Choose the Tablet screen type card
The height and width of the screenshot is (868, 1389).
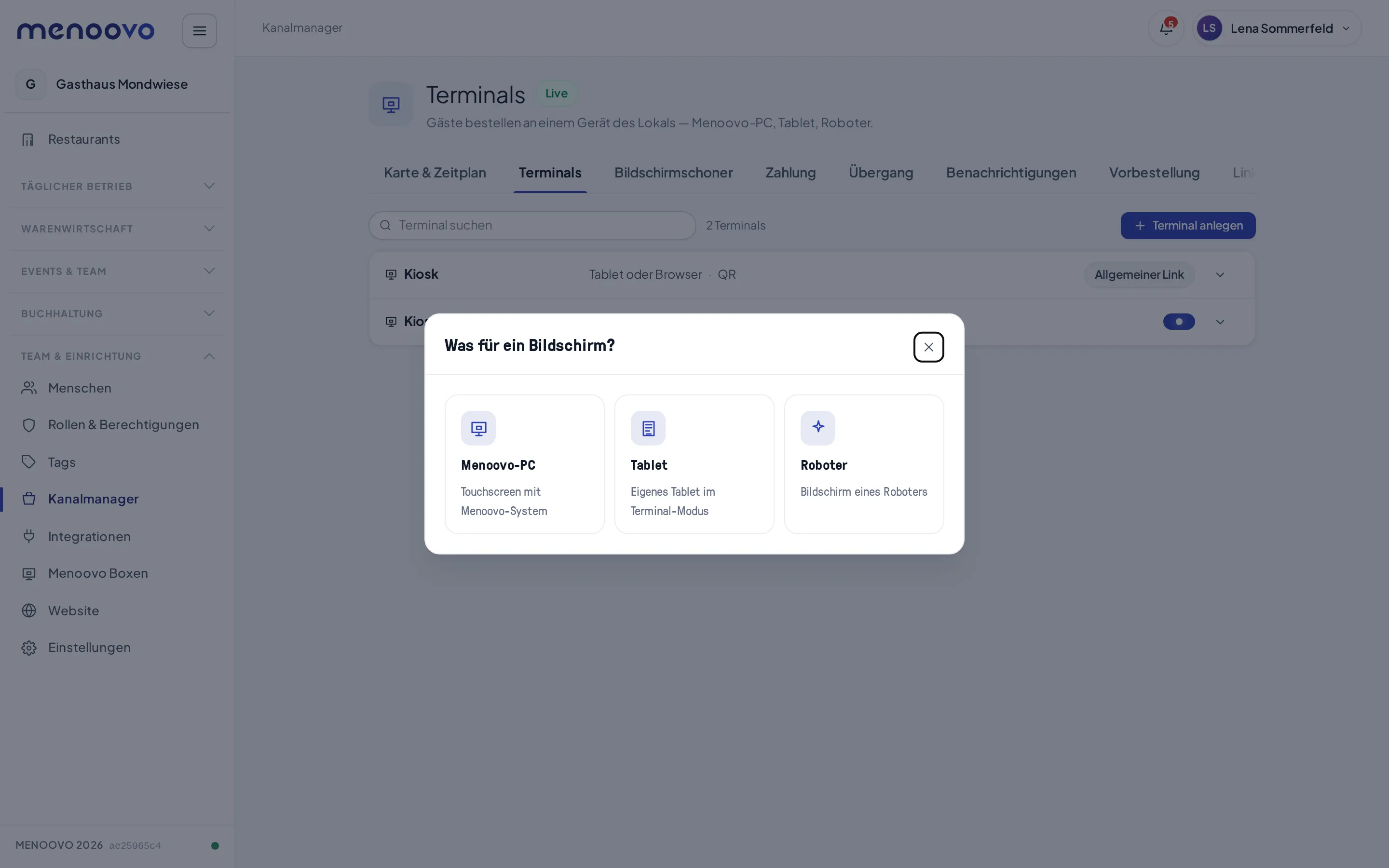pos(694,464)
